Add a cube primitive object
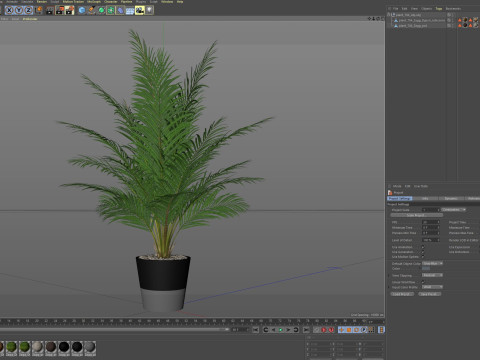Viewport: 480px width, 360px height. pyautogui.click(x=82, y=10)
